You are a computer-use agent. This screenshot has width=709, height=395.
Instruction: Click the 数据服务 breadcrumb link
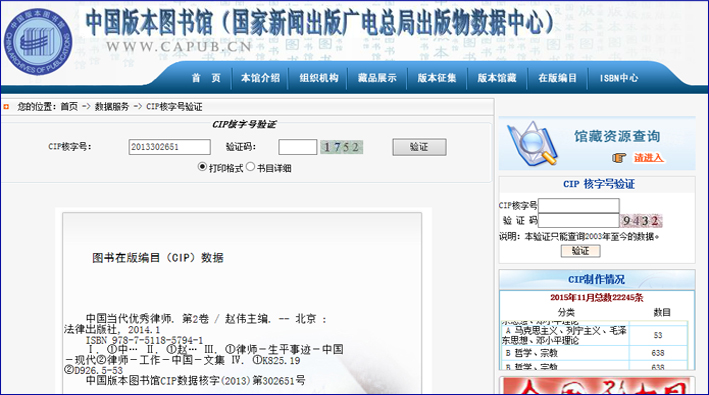pos(112,107)
